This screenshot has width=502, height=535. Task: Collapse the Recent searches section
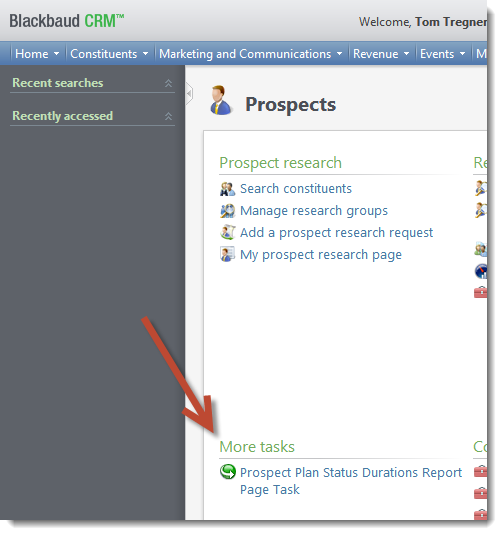[x=168, y=83]
